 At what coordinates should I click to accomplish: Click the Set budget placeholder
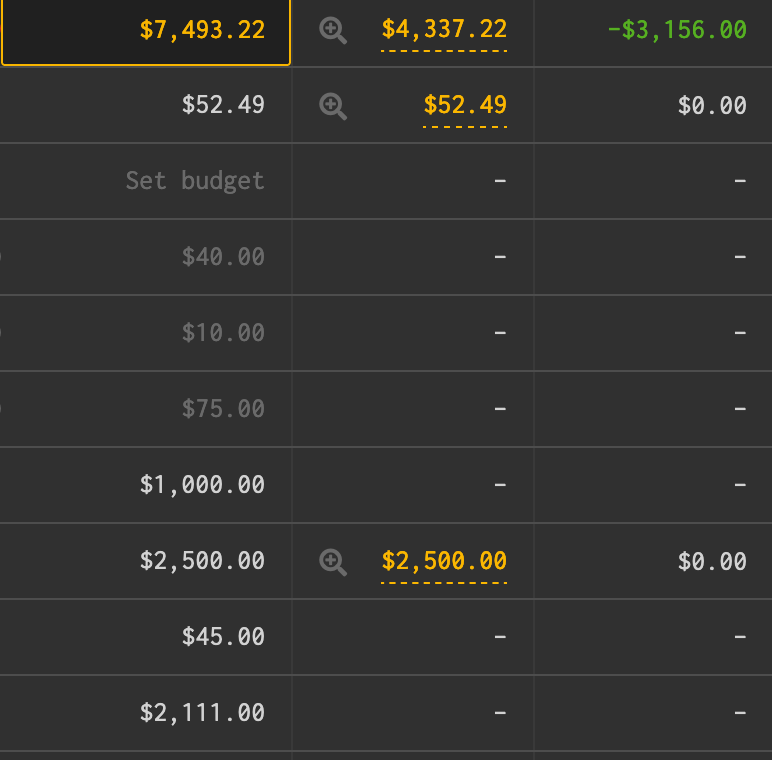pos(195,181)
